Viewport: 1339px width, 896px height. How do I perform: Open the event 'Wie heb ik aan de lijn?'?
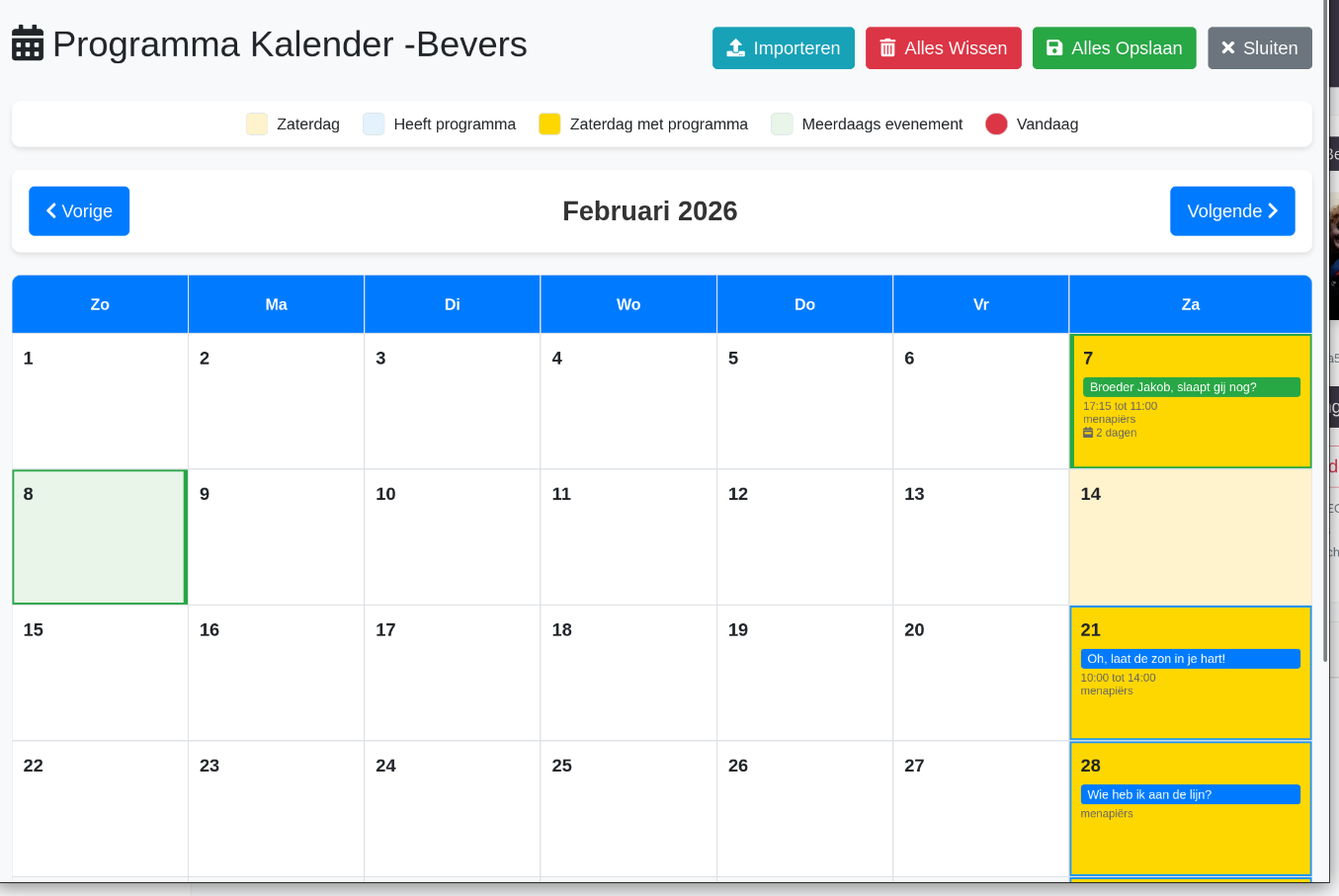tap(1190, 793)
